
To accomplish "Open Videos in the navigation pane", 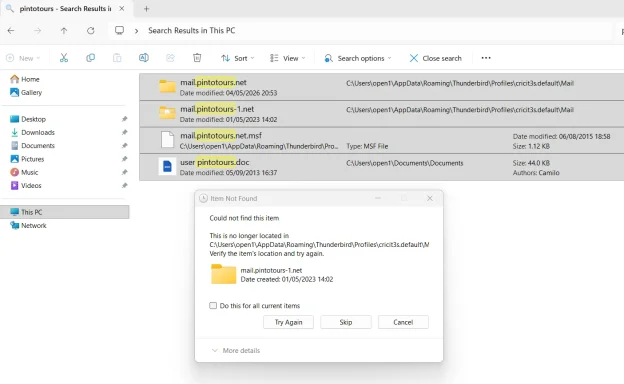I will 26,185.
